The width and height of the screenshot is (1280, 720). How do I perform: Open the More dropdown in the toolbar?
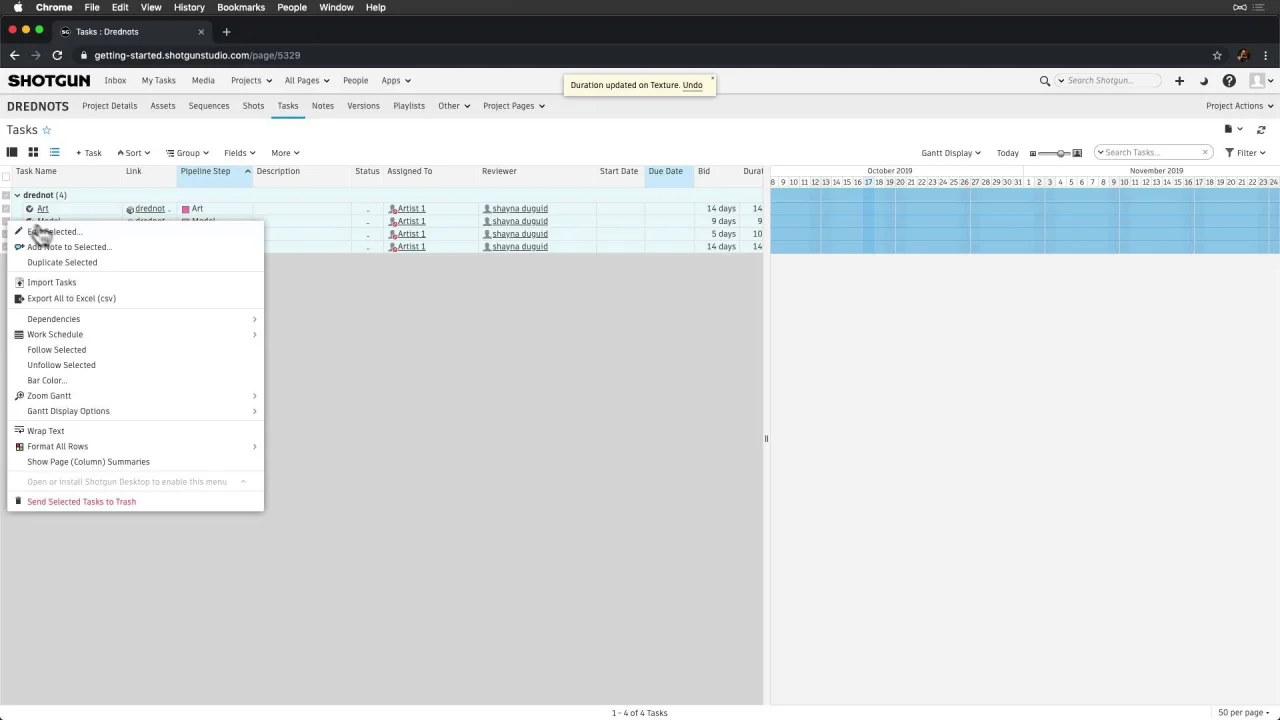point(285,153)
